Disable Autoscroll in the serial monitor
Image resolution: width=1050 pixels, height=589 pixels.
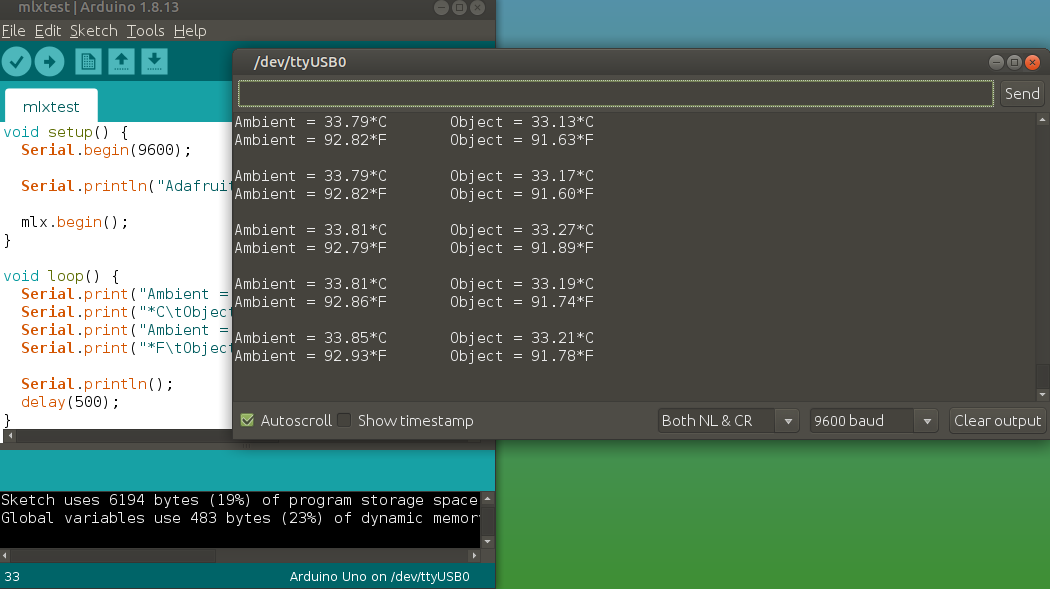pos(246,420)
